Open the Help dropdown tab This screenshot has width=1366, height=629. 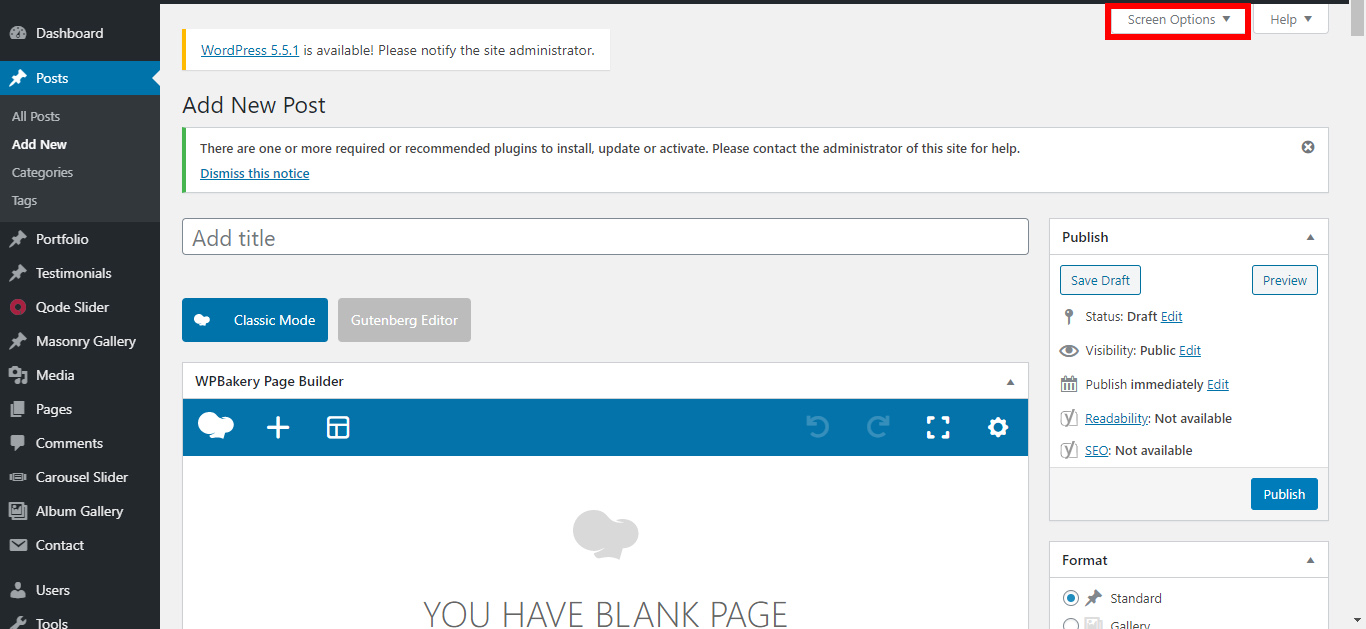point(1291,20)
